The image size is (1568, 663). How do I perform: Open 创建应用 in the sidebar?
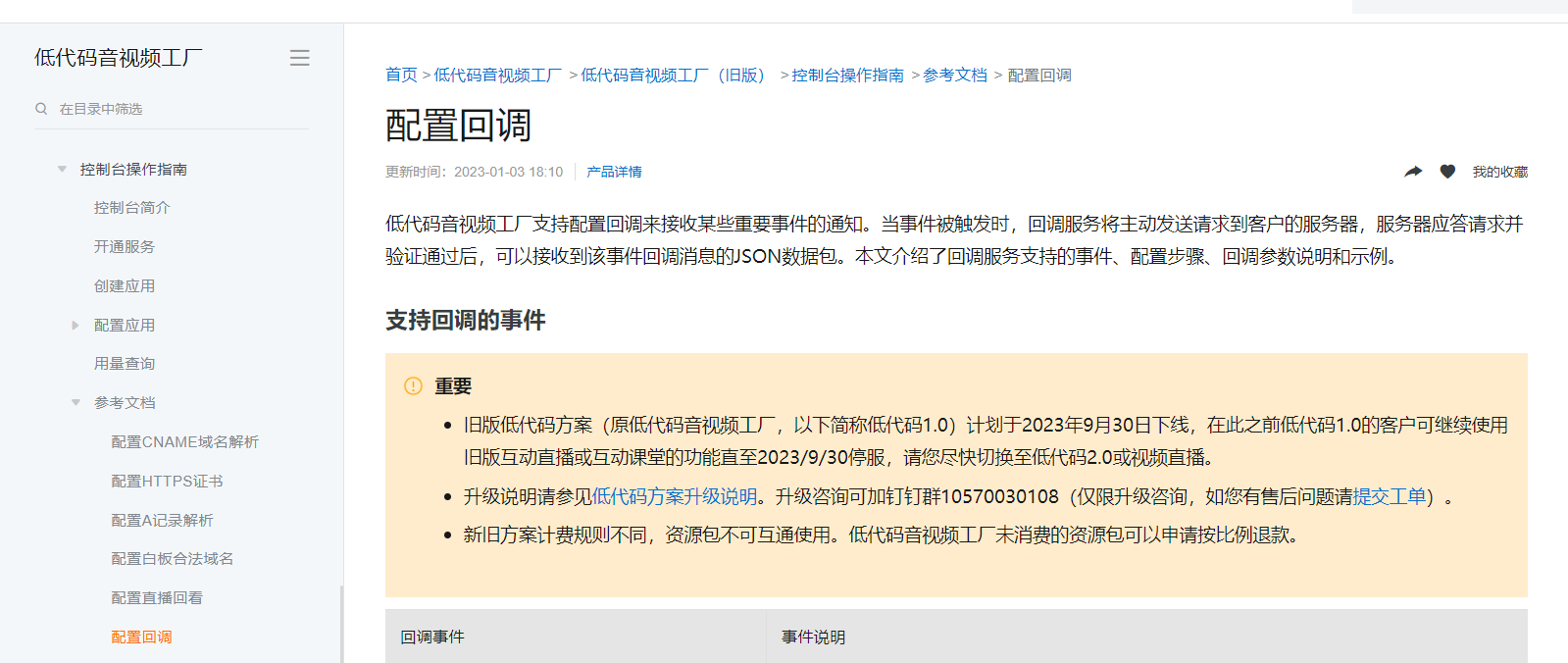pos(125,286)
